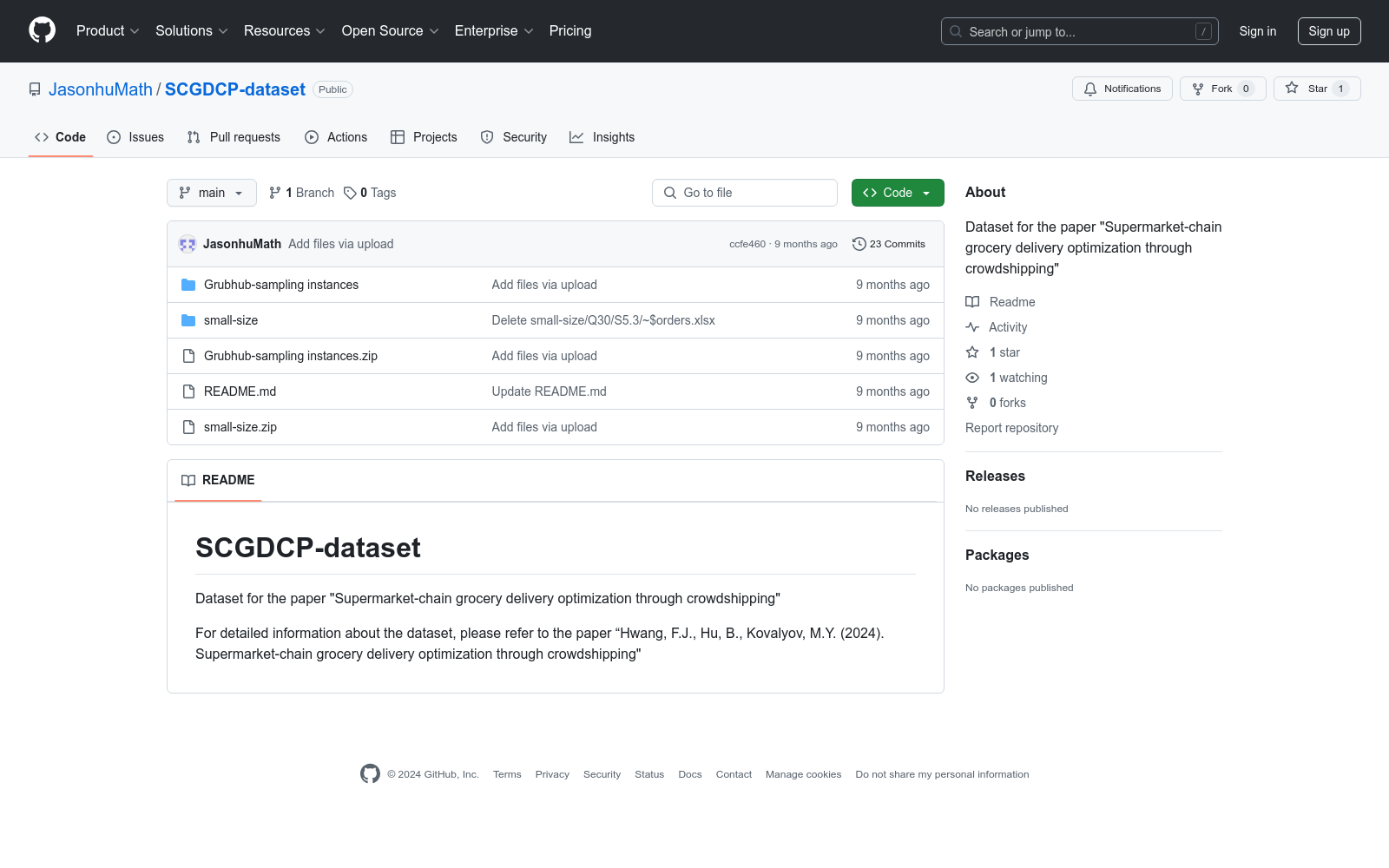
Task: Switch to the Pull requests tab
Action: pyautogui.click(x=234, y=137)
